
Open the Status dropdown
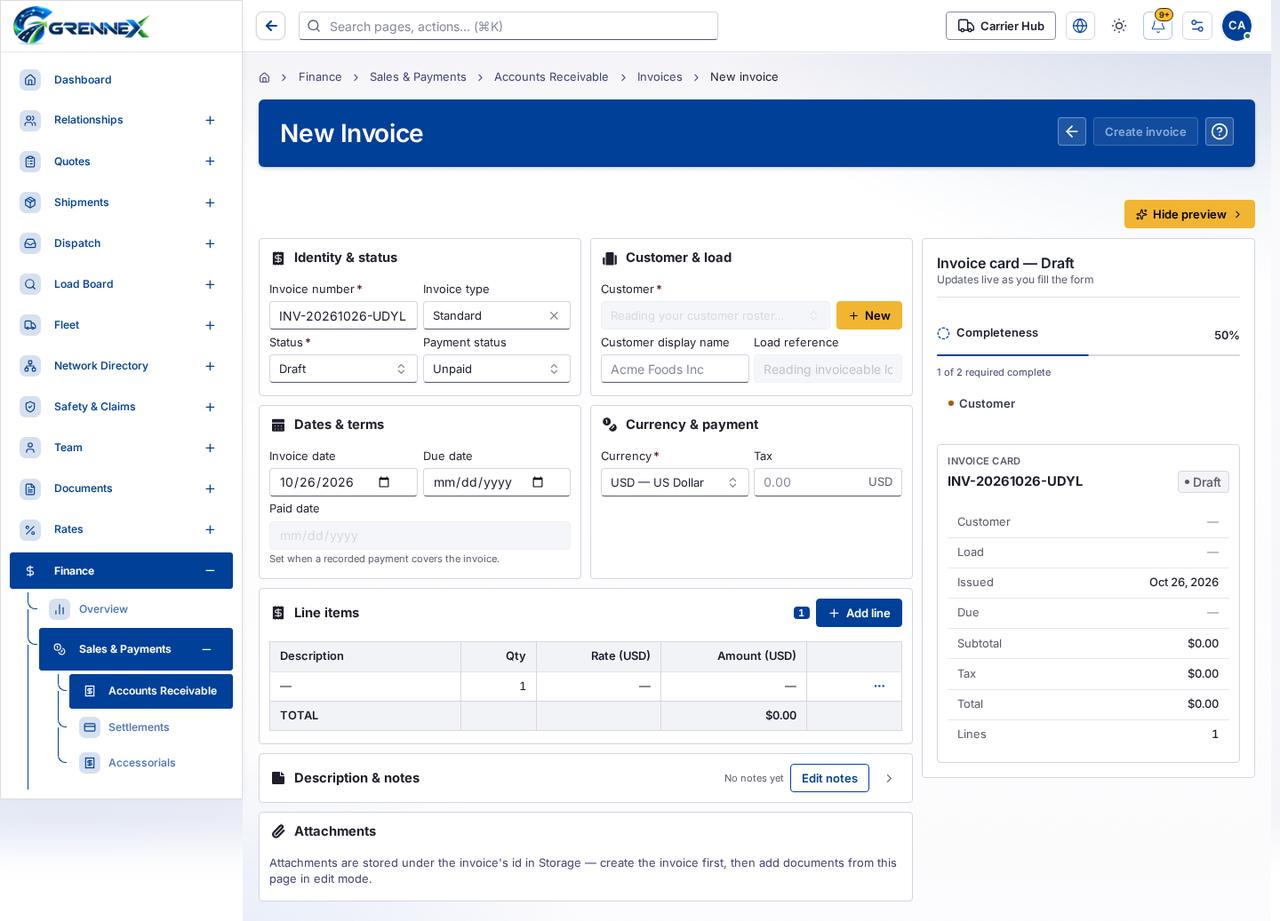tap(343, 369)
